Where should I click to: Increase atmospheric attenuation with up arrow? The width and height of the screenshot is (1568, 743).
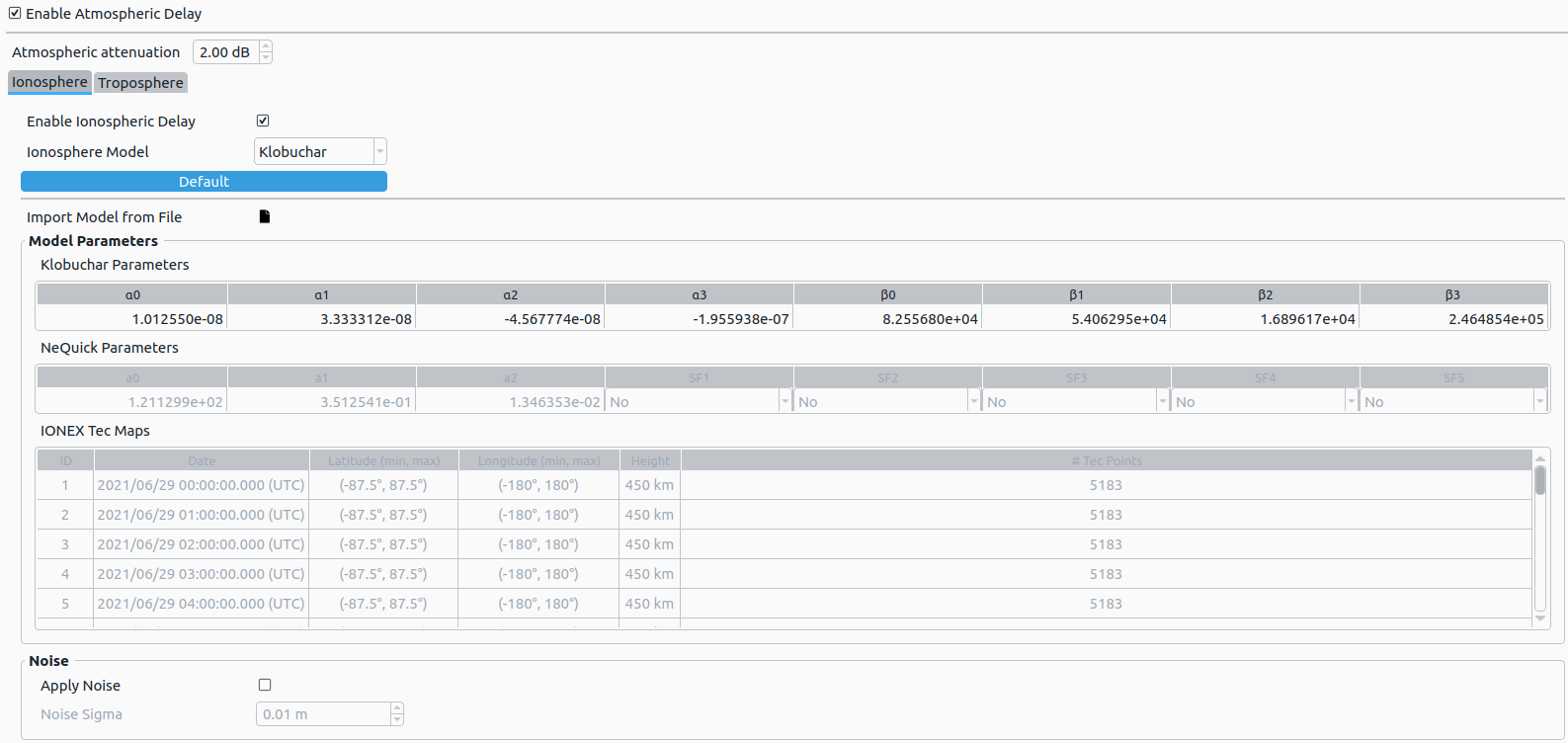266,46
